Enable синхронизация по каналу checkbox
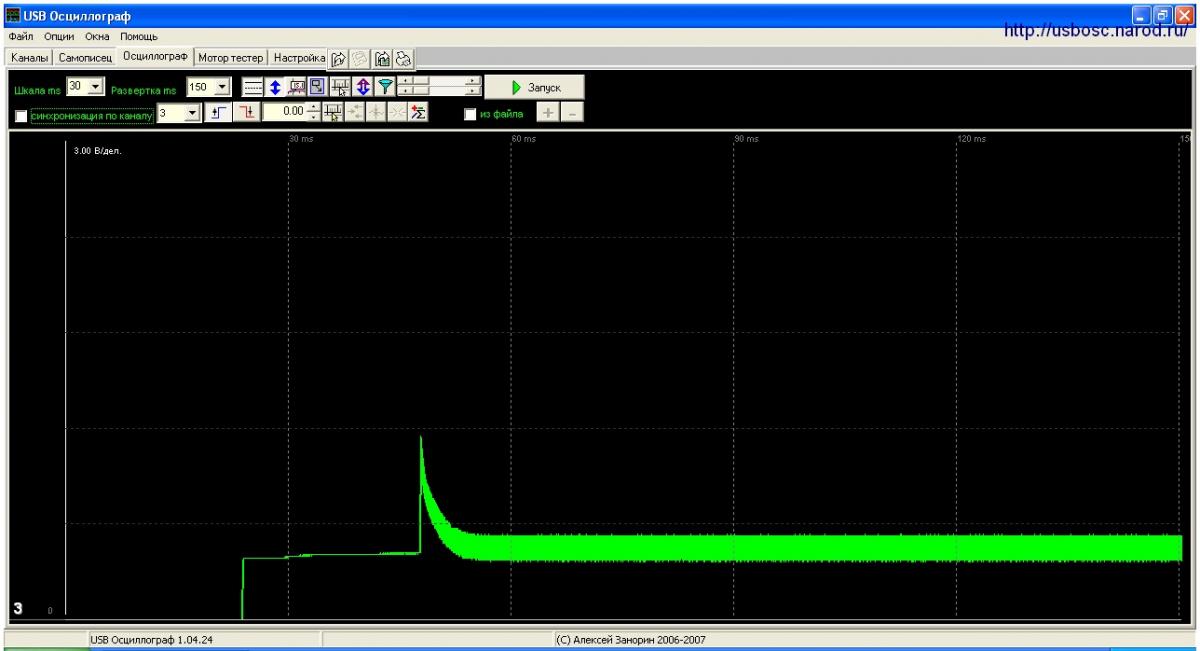 22,114
